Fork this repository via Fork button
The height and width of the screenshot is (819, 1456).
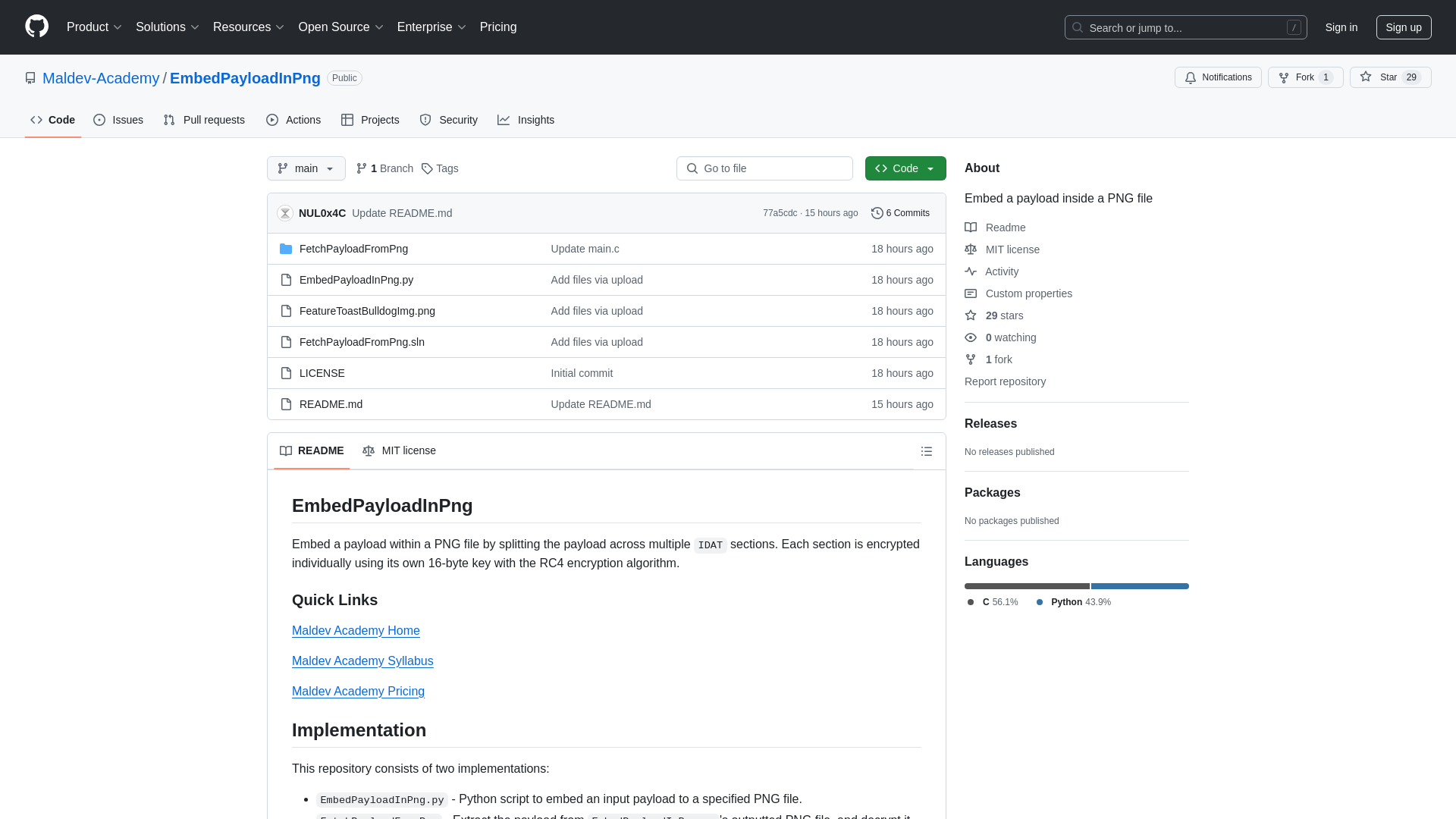(1306, 77)
